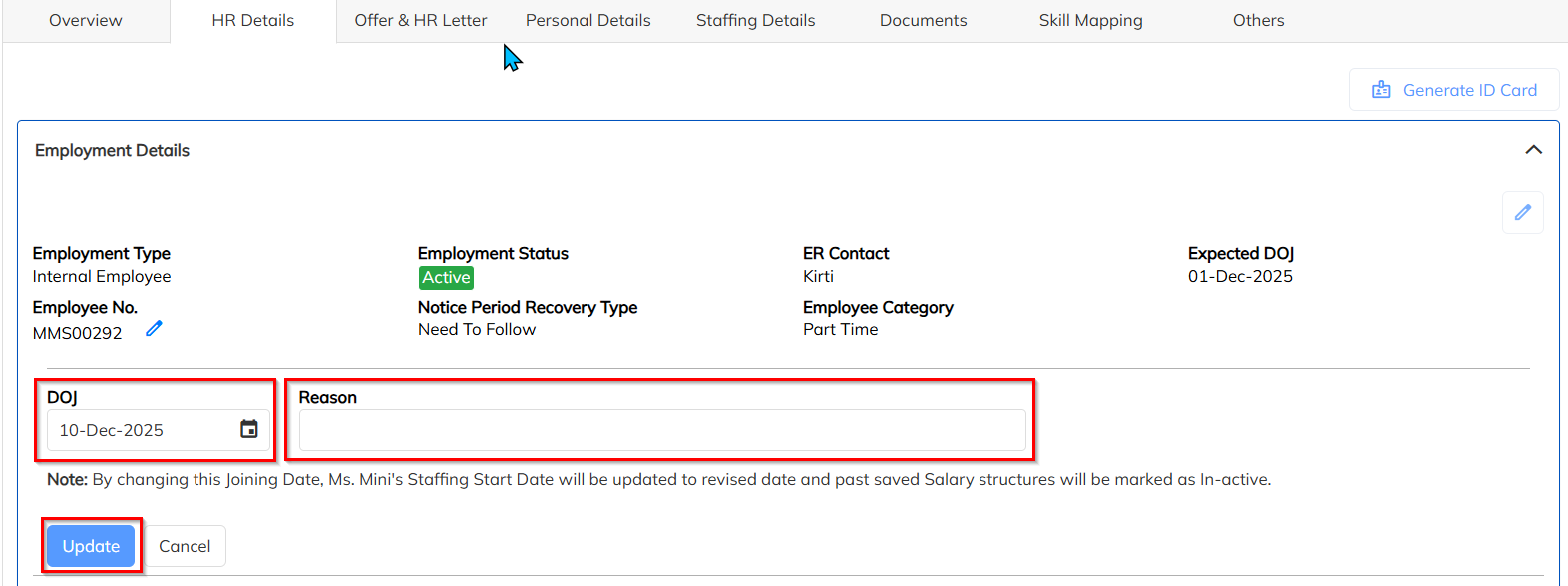The width and height of the screenshot is (1568, 586).
Task: Click the Generate ID Card button
Action: tap(1454, 90)
